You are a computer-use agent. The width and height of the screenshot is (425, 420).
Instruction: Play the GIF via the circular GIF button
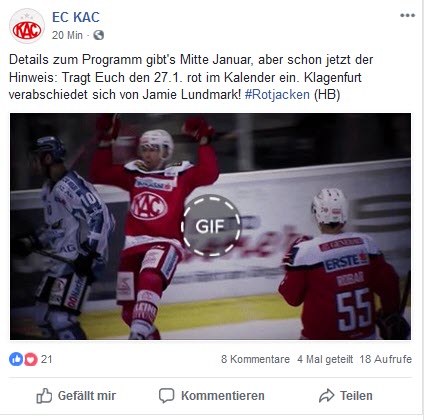pyautogui.click(x=211, y=226)
